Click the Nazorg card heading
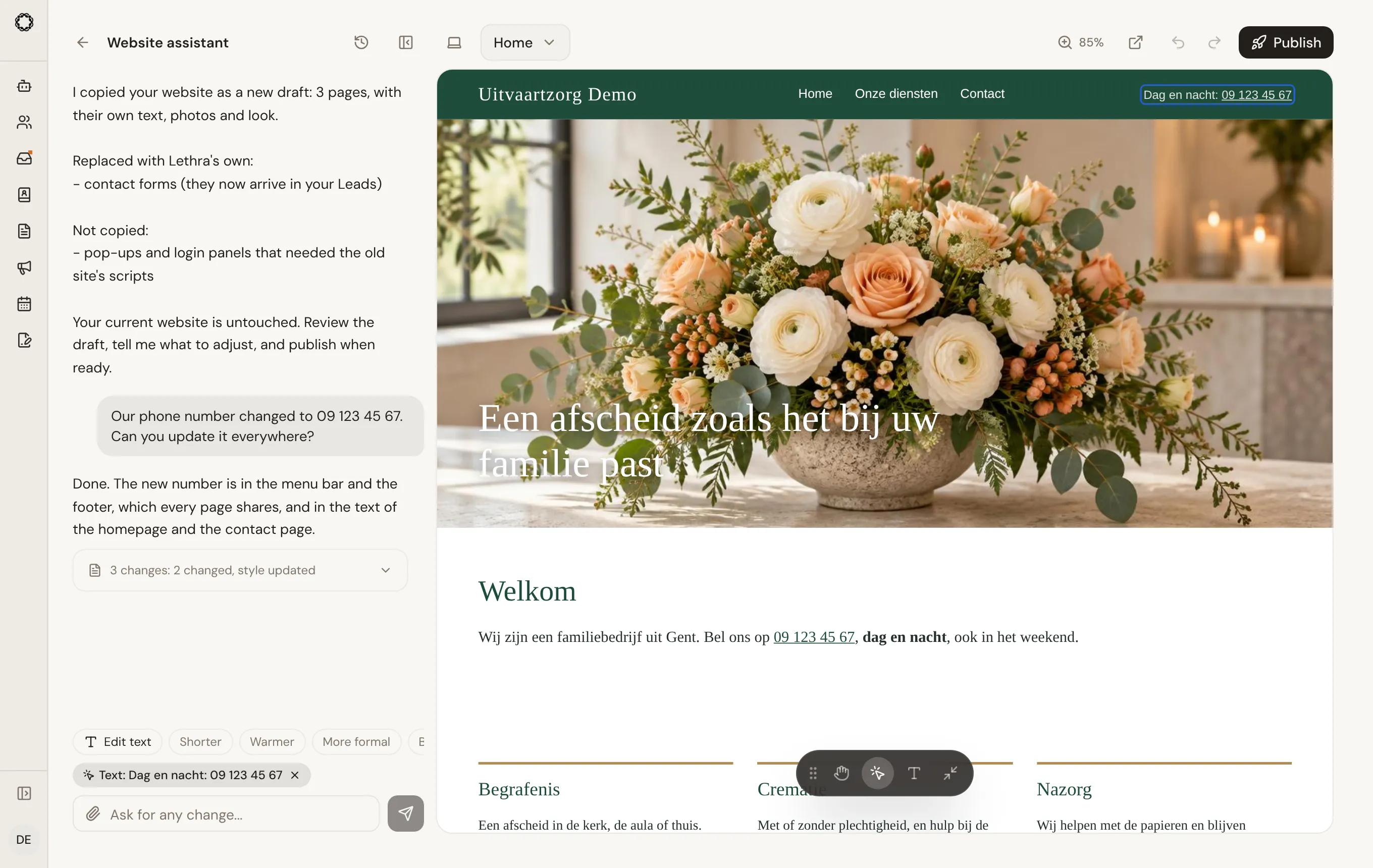This screenshot has width=1373, height=868. pyautogui.click(x=1064, y=789)
